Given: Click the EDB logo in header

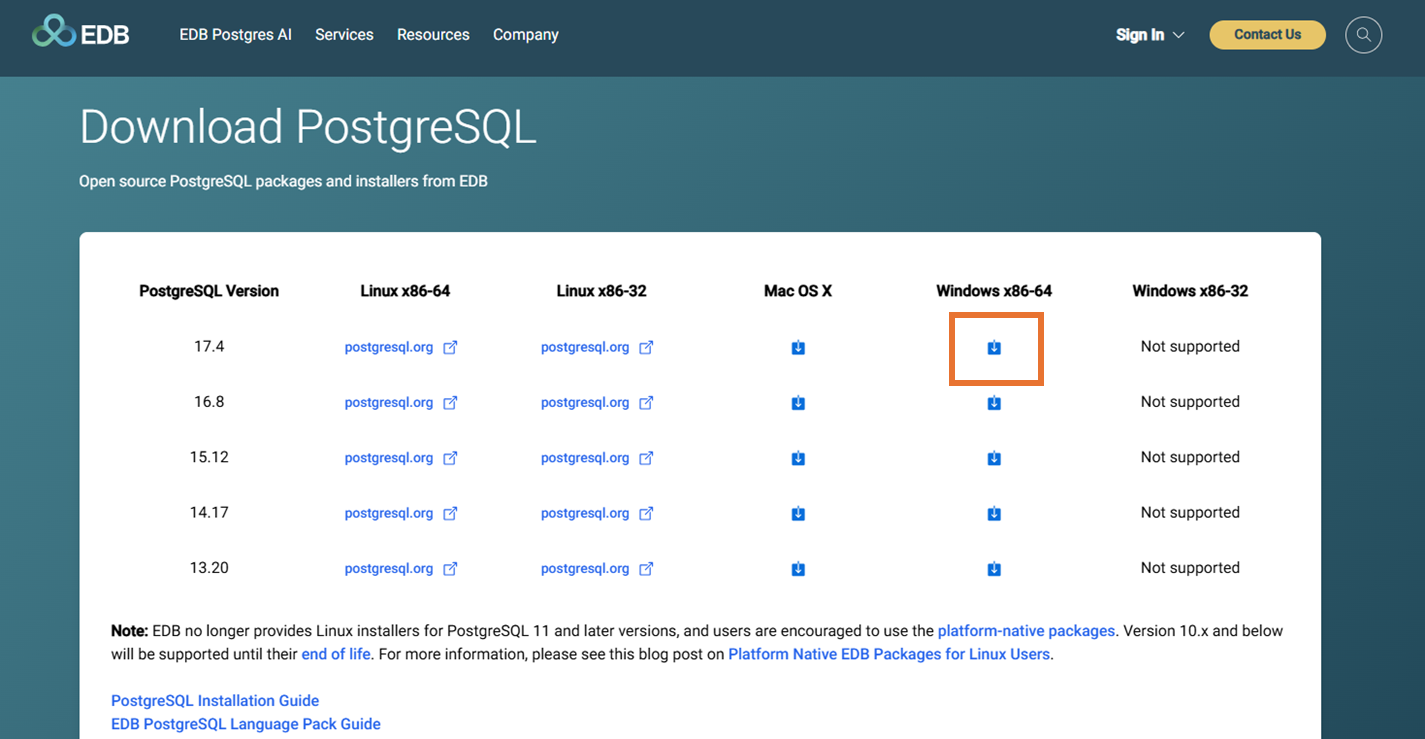Looking at the screenshot, I should click(x=81, y=33).
